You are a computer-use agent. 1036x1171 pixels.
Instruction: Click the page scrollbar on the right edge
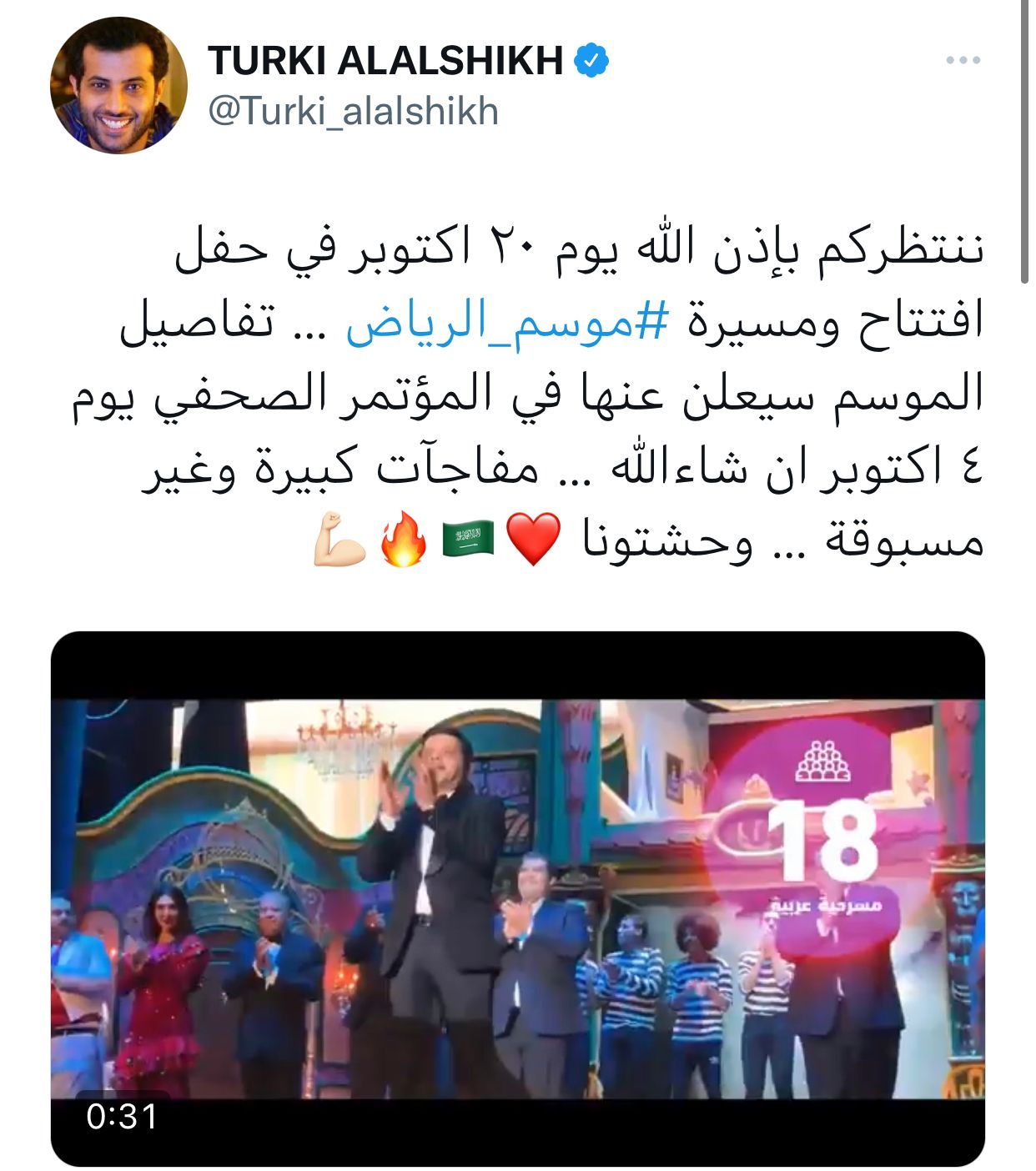point(1025,143)
